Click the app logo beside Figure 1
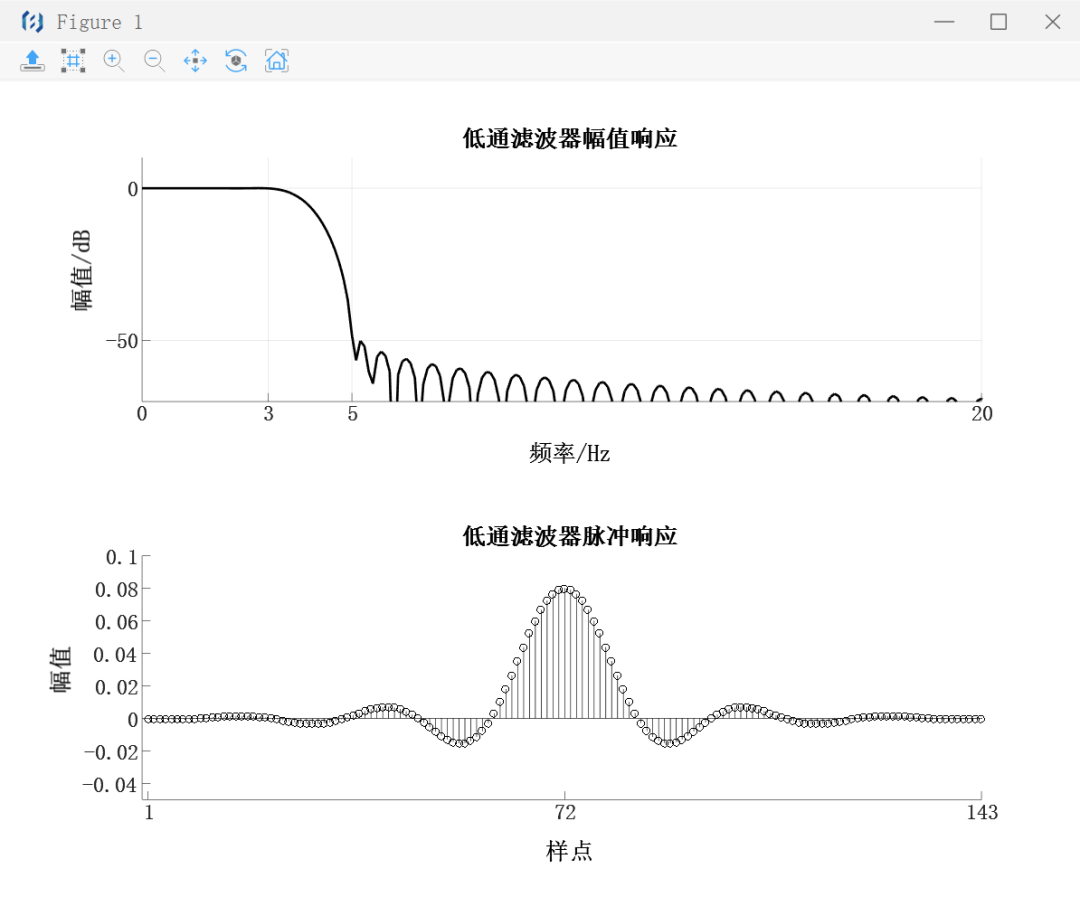 point(33,22)
